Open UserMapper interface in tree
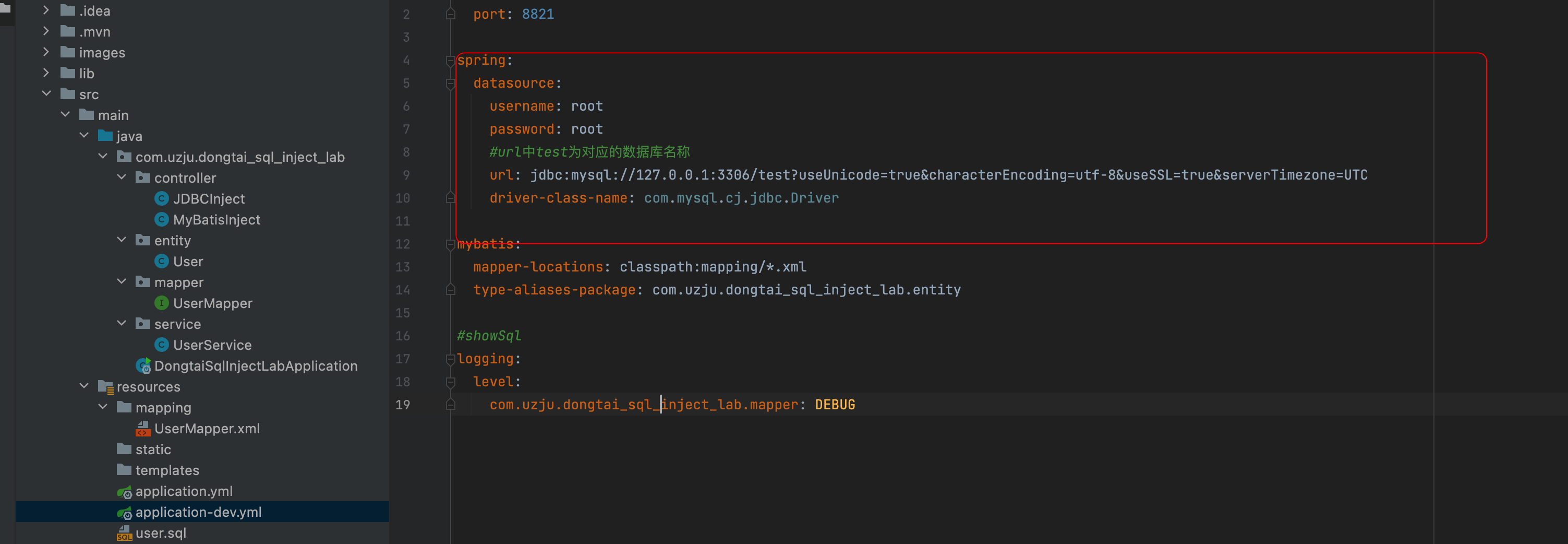Image resolution: width=1568 pixels, height=544 pixels. pos(212,303)
